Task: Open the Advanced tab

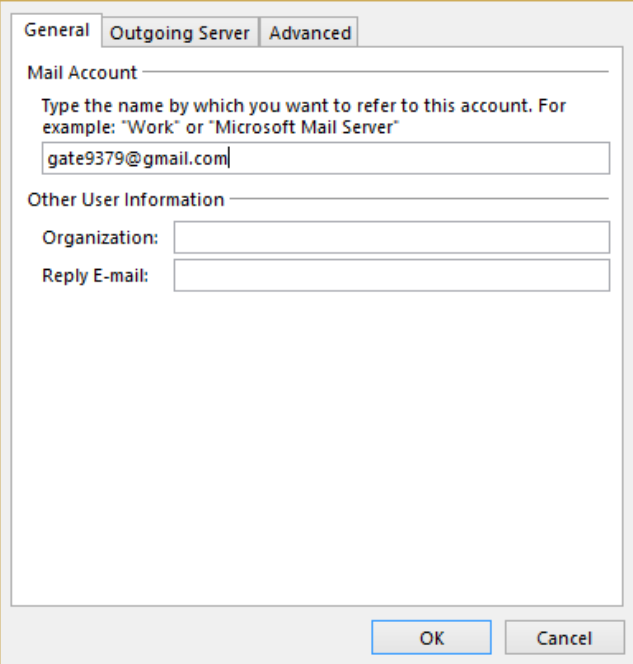Action: tap(309, 33)
